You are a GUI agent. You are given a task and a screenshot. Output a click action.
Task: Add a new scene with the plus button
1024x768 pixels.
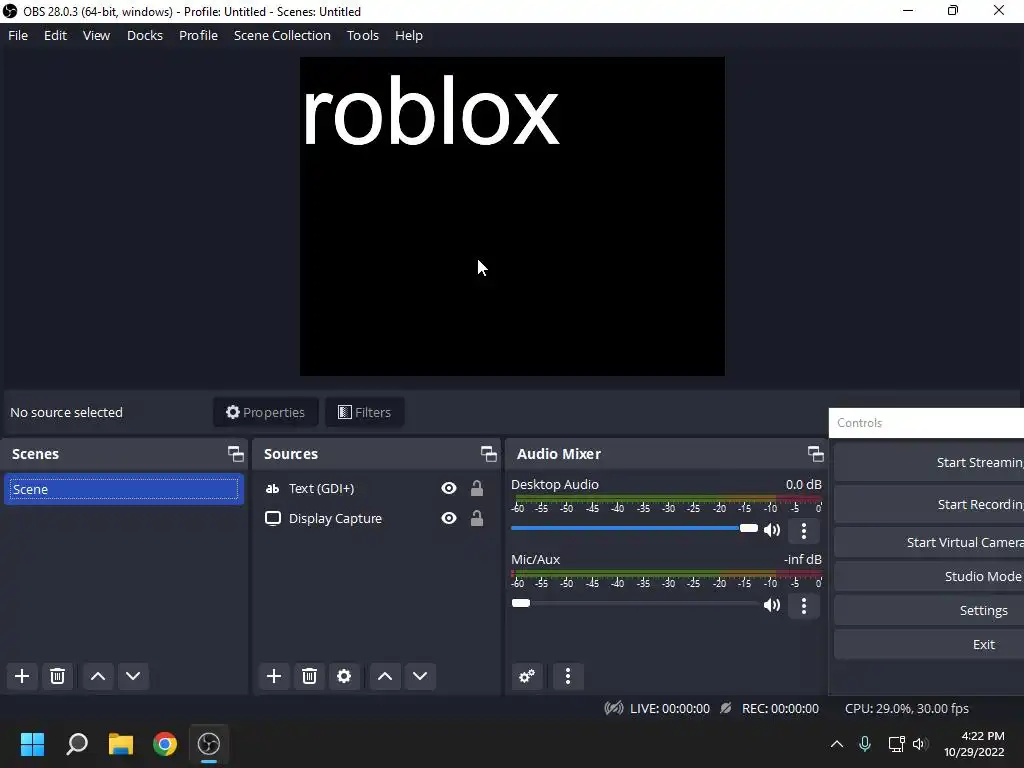(22, 676)
